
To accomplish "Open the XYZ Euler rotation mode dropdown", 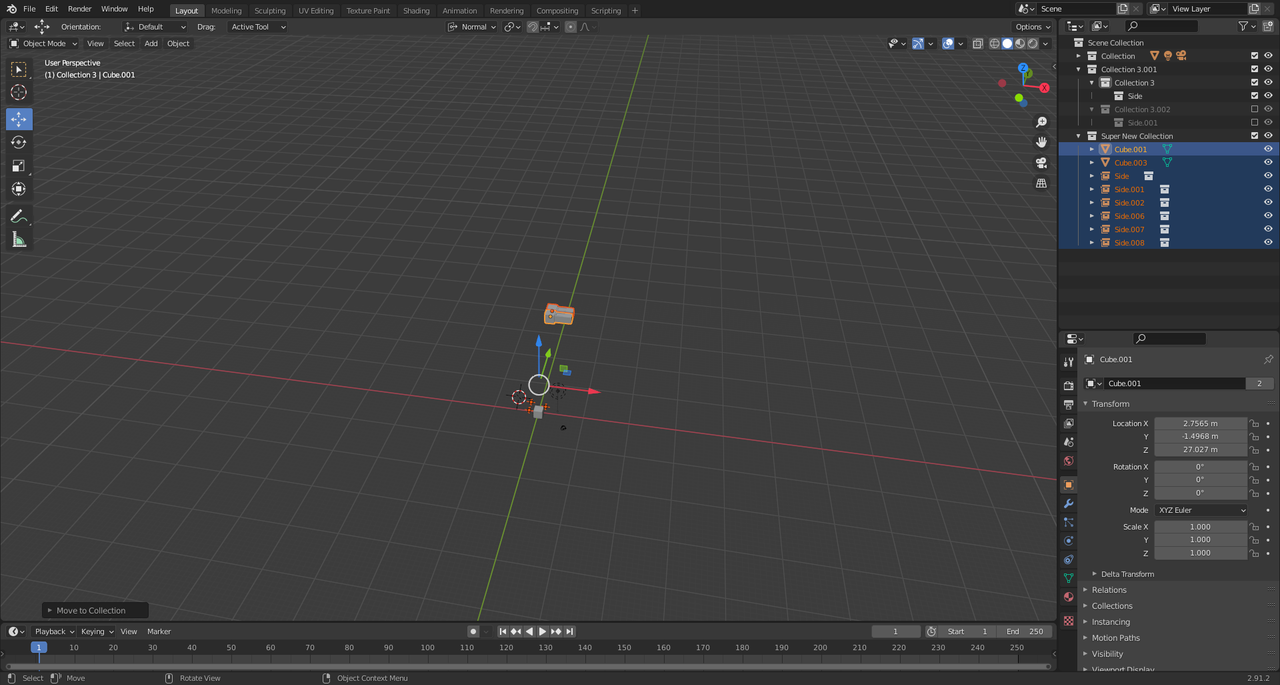I will click(x=1202, y=510).
